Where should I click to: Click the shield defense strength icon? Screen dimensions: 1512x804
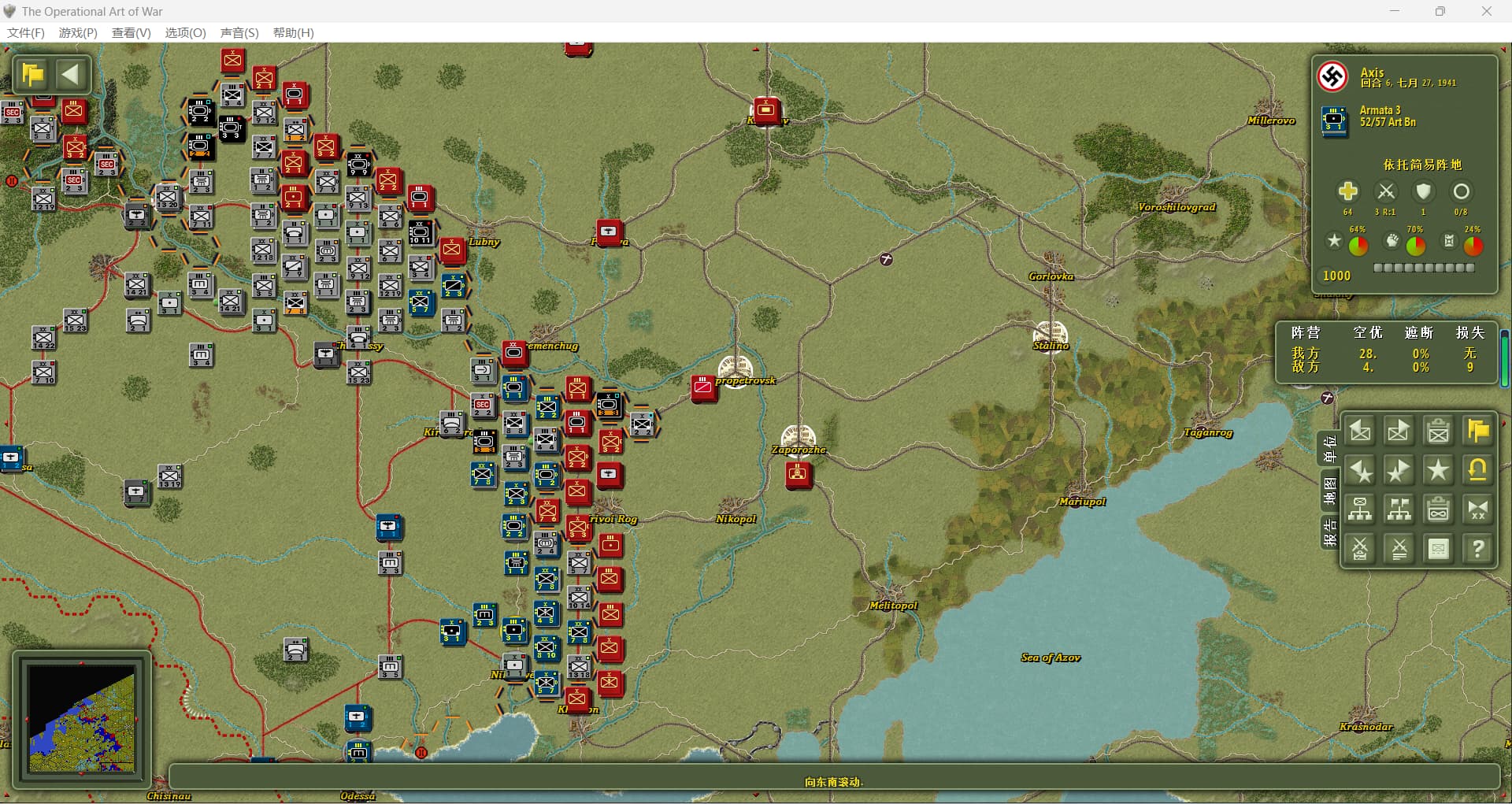pos(1423,191)
